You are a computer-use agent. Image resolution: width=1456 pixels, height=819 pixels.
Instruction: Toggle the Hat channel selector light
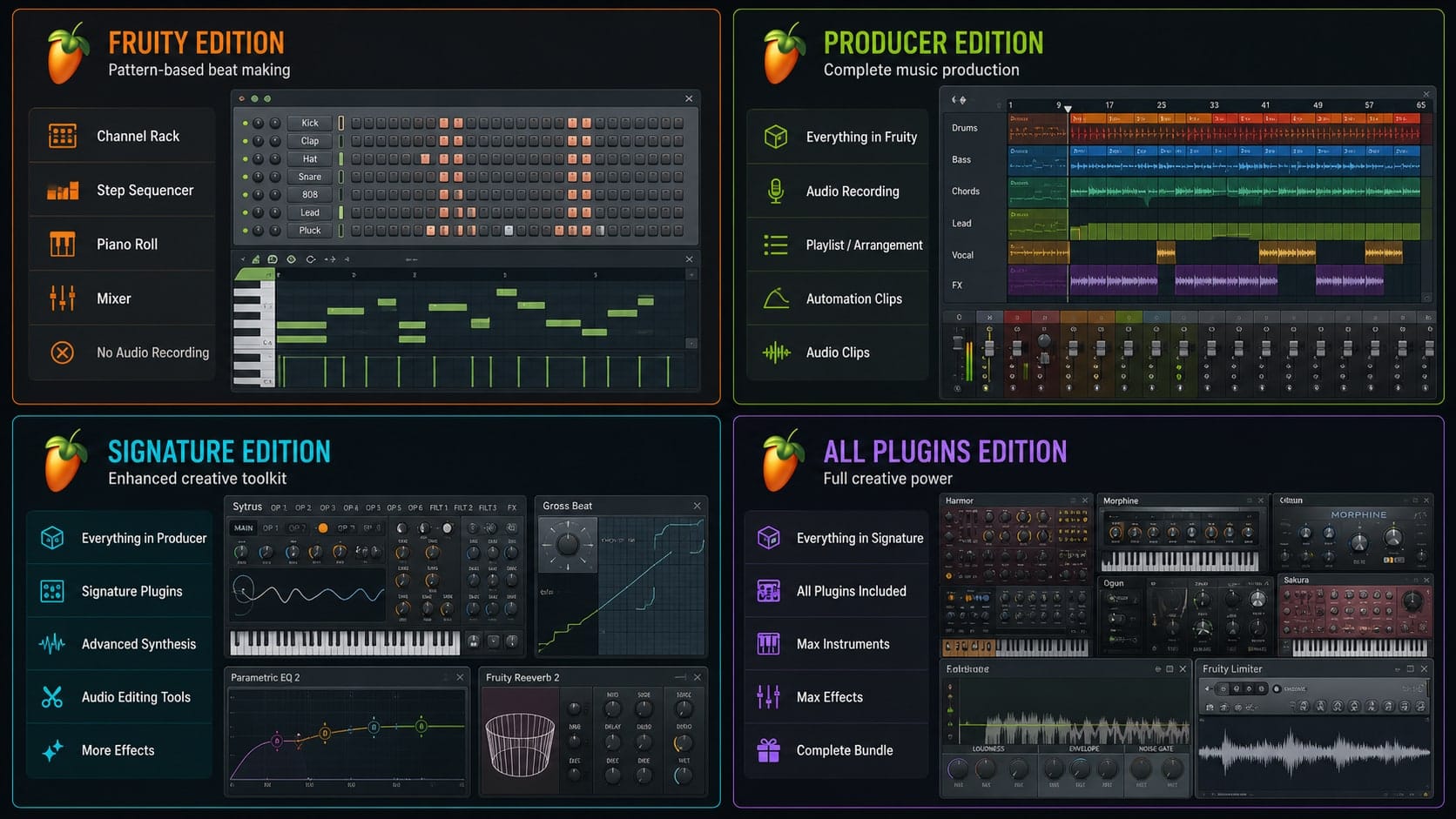[341, 159]
